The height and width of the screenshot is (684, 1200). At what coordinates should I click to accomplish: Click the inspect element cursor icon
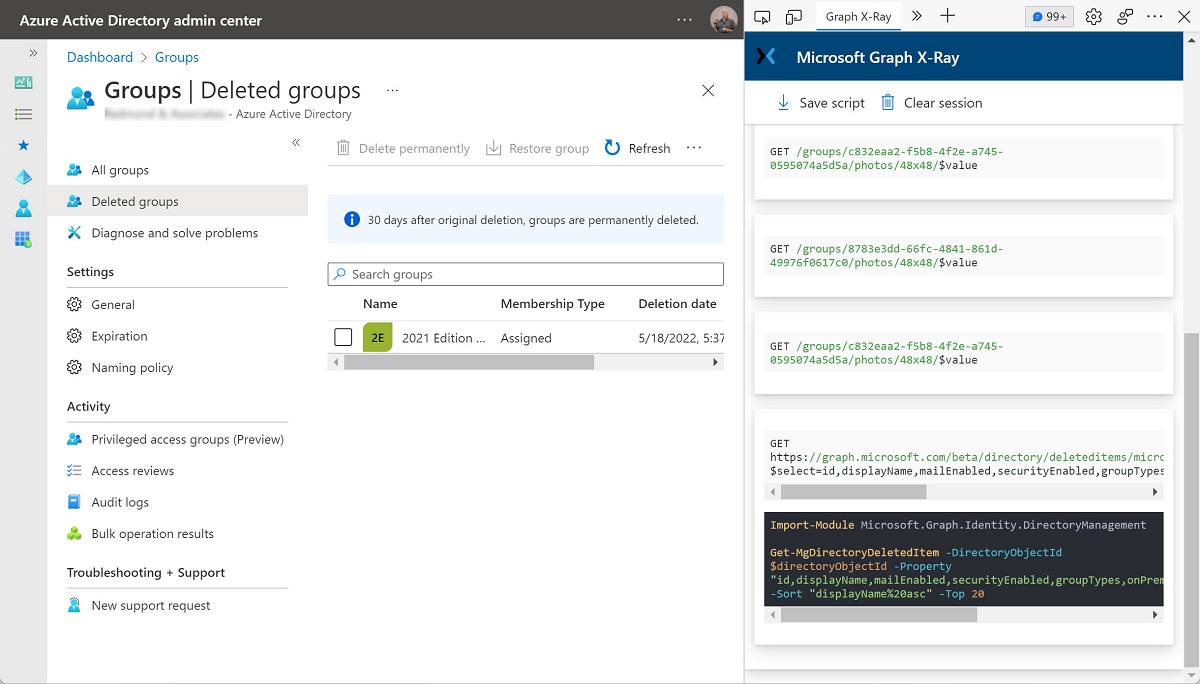[x=763, y=16]
